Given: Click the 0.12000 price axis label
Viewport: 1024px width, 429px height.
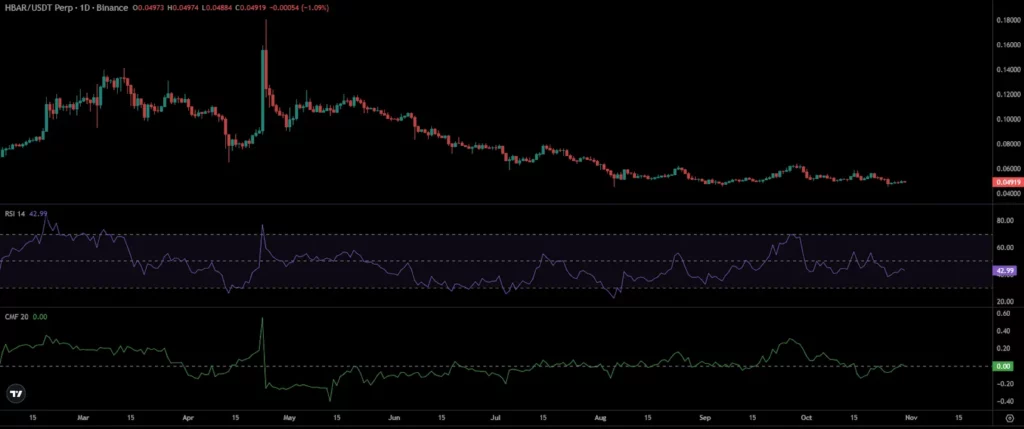Looking at the screenshot, I should 1008,95.
